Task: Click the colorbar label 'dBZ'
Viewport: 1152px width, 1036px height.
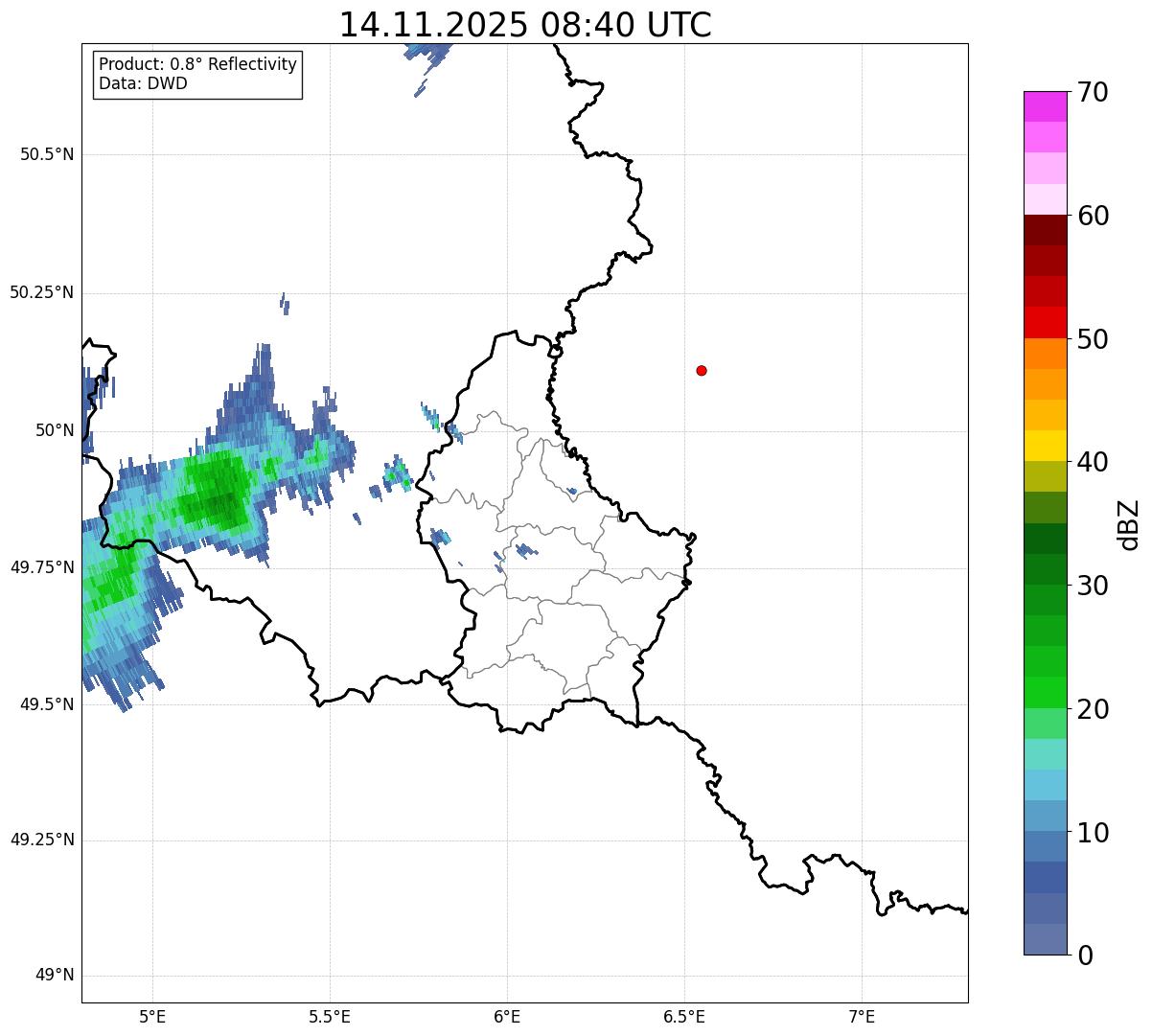Action: [x=1128, y=523]
